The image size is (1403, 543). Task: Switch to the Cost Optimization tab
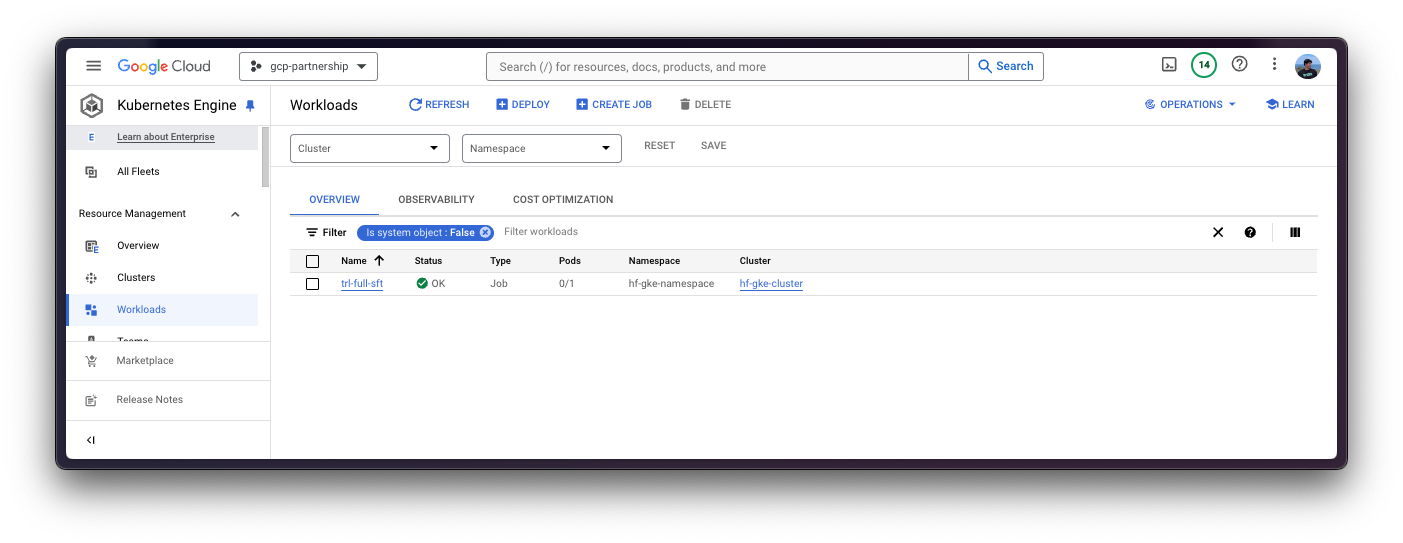pos(563,200)
